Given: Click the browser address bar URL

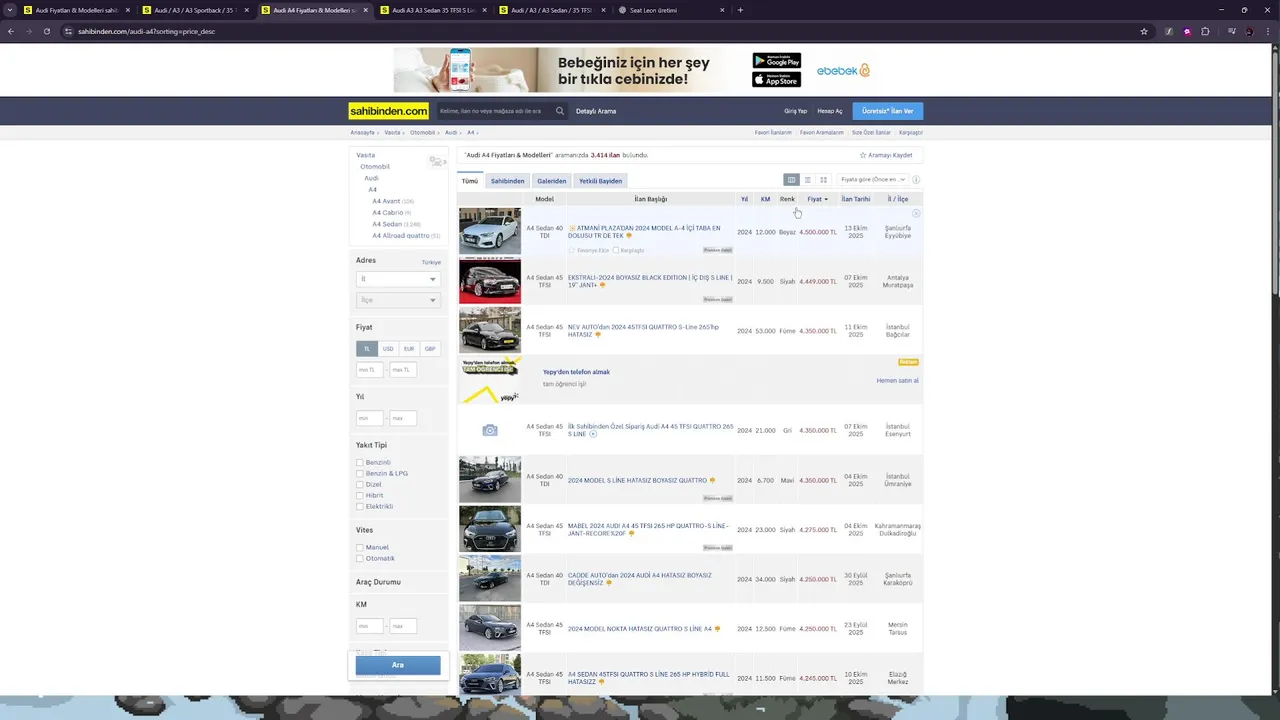Looking at the screenshot, I should (147, 31).
